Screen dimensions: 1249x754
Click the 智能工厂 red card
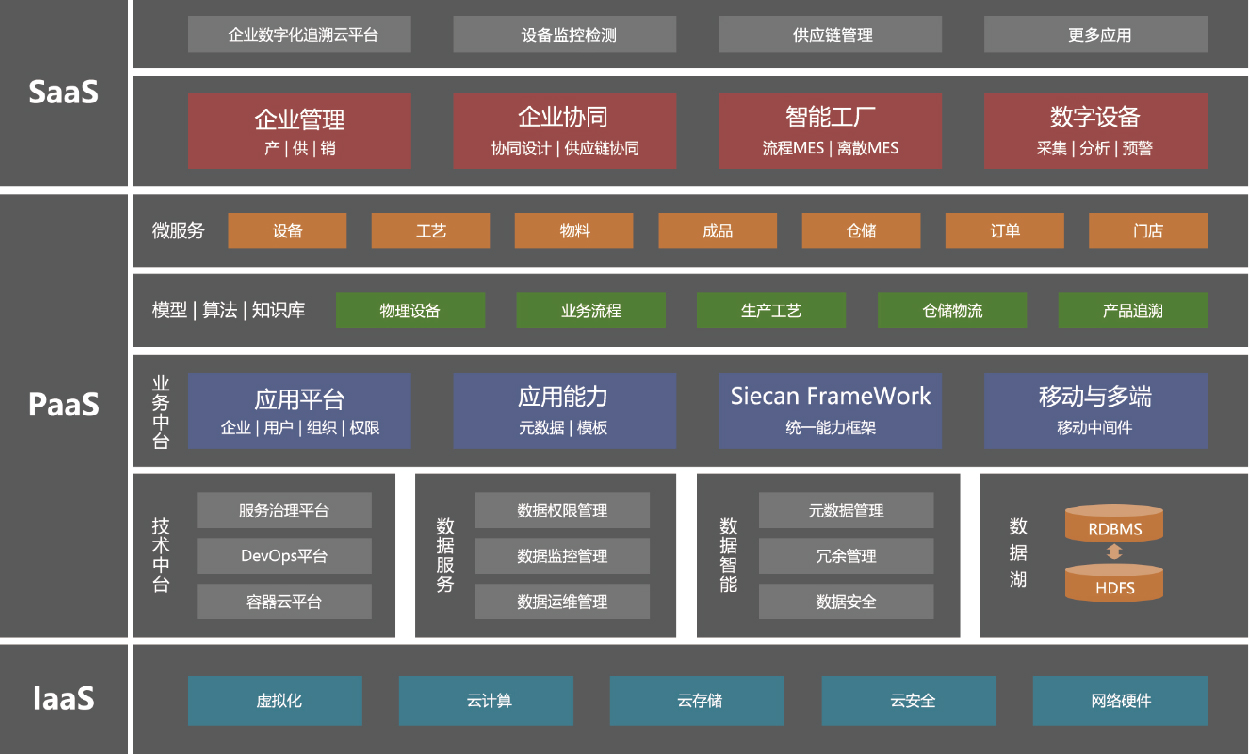[x=830, y=131]
